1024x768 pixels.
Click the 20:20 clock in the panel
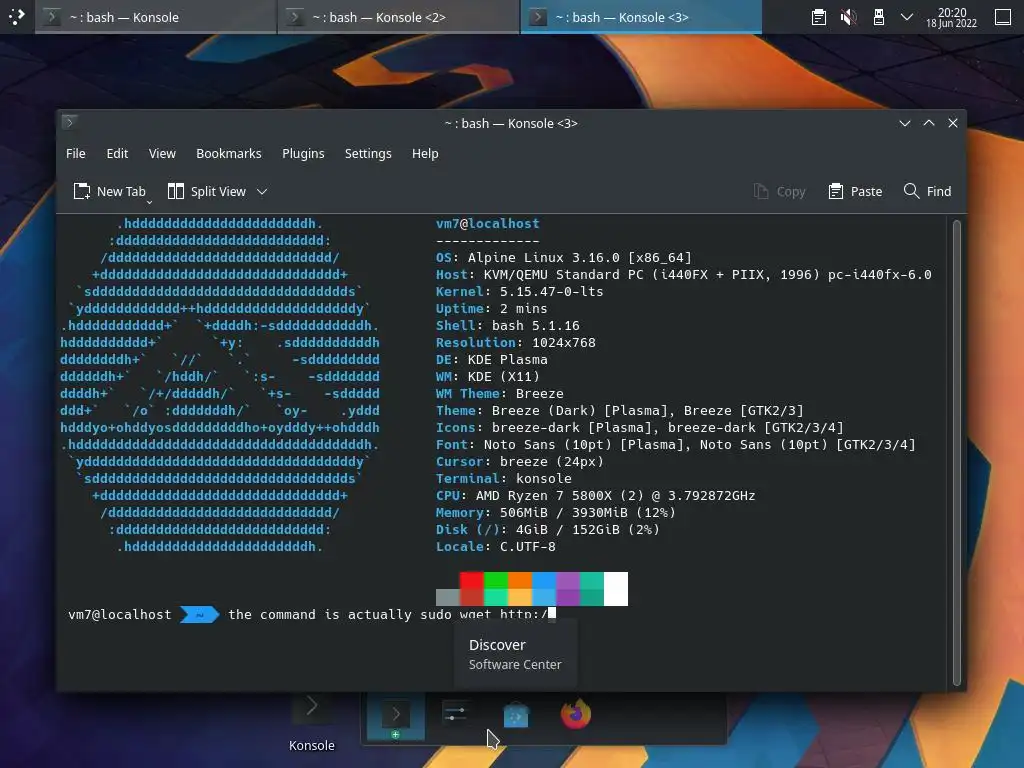point(952,17)
